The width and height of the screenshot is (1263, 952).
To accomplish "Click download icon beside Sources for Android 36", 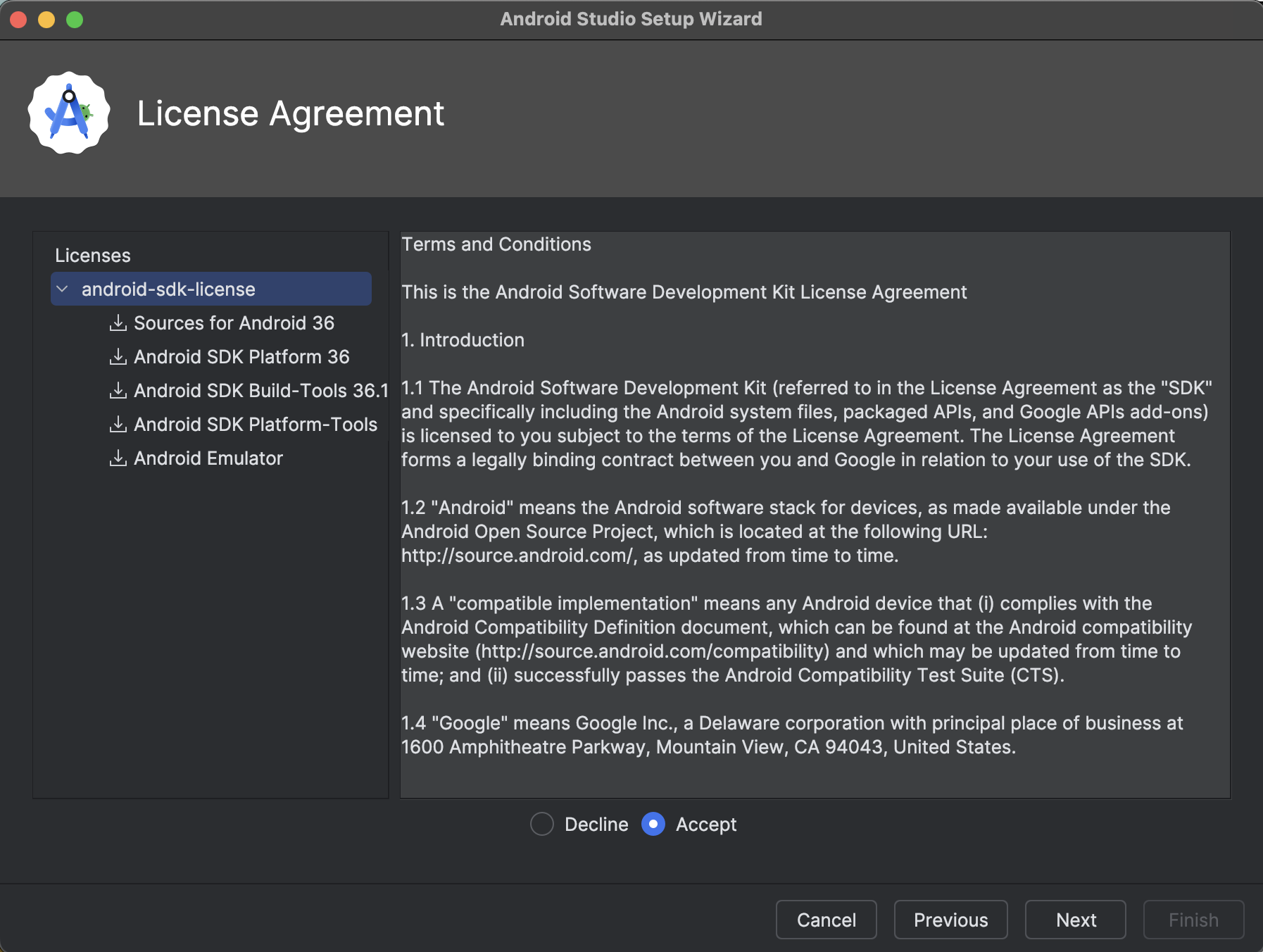I will (x=118, y=323).
